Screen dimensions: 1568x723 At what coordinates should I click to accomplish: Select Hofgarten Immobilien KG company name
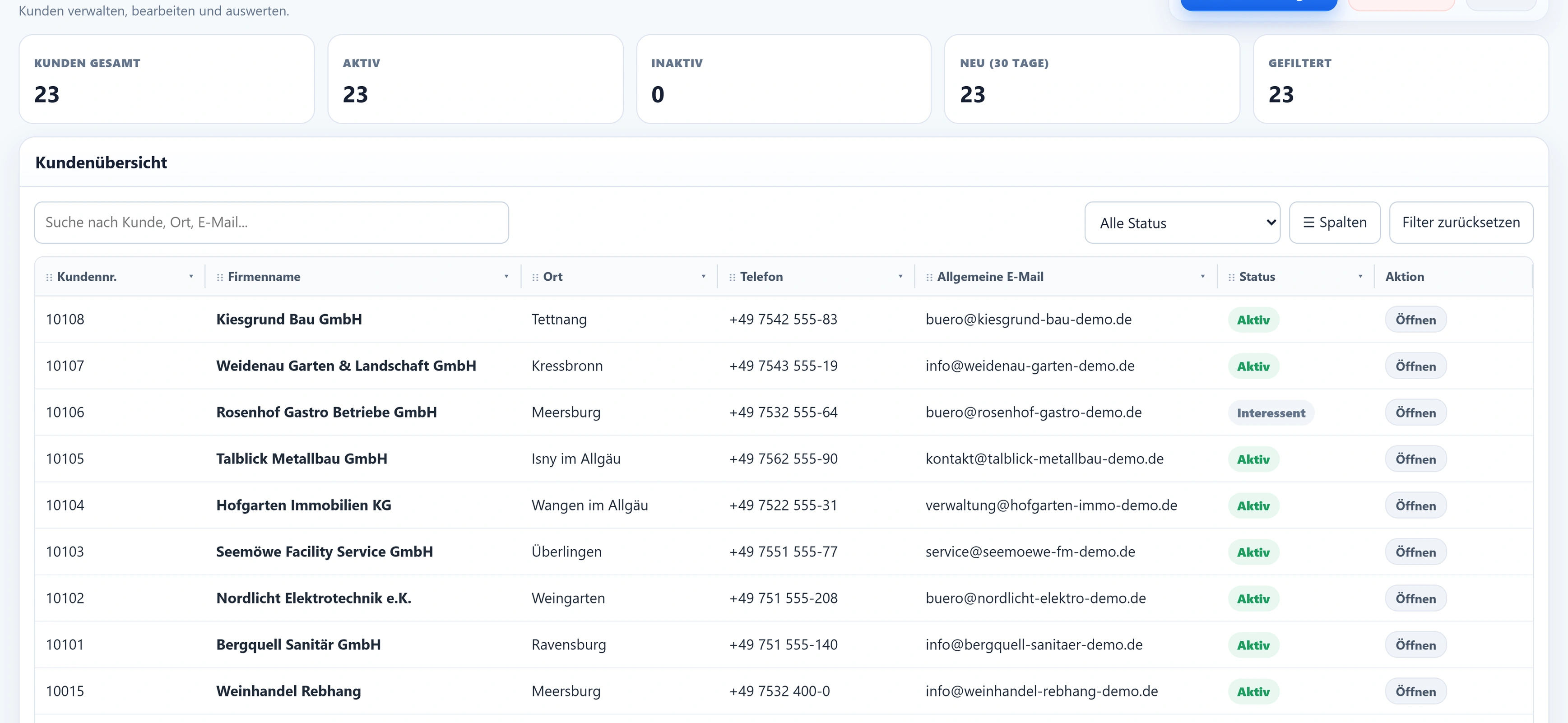[304, 505]
